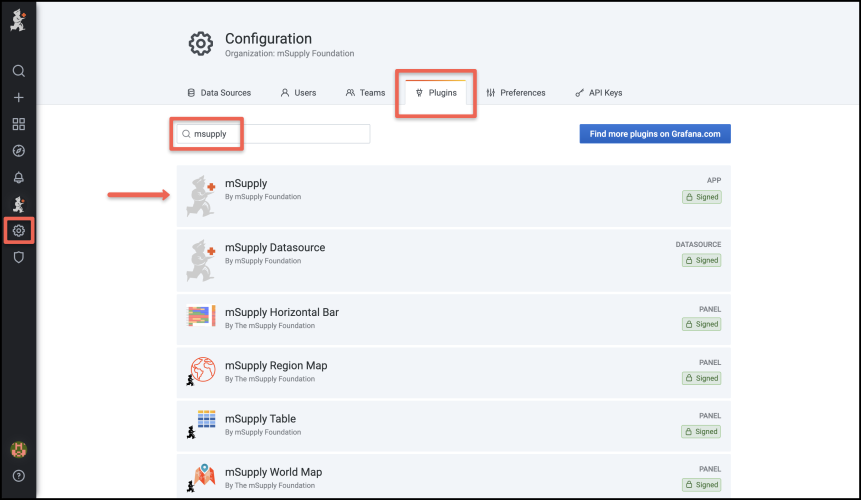Click the mSupply logo at top left
Viewport: 861px width, 500px height.
coord(18,21)
